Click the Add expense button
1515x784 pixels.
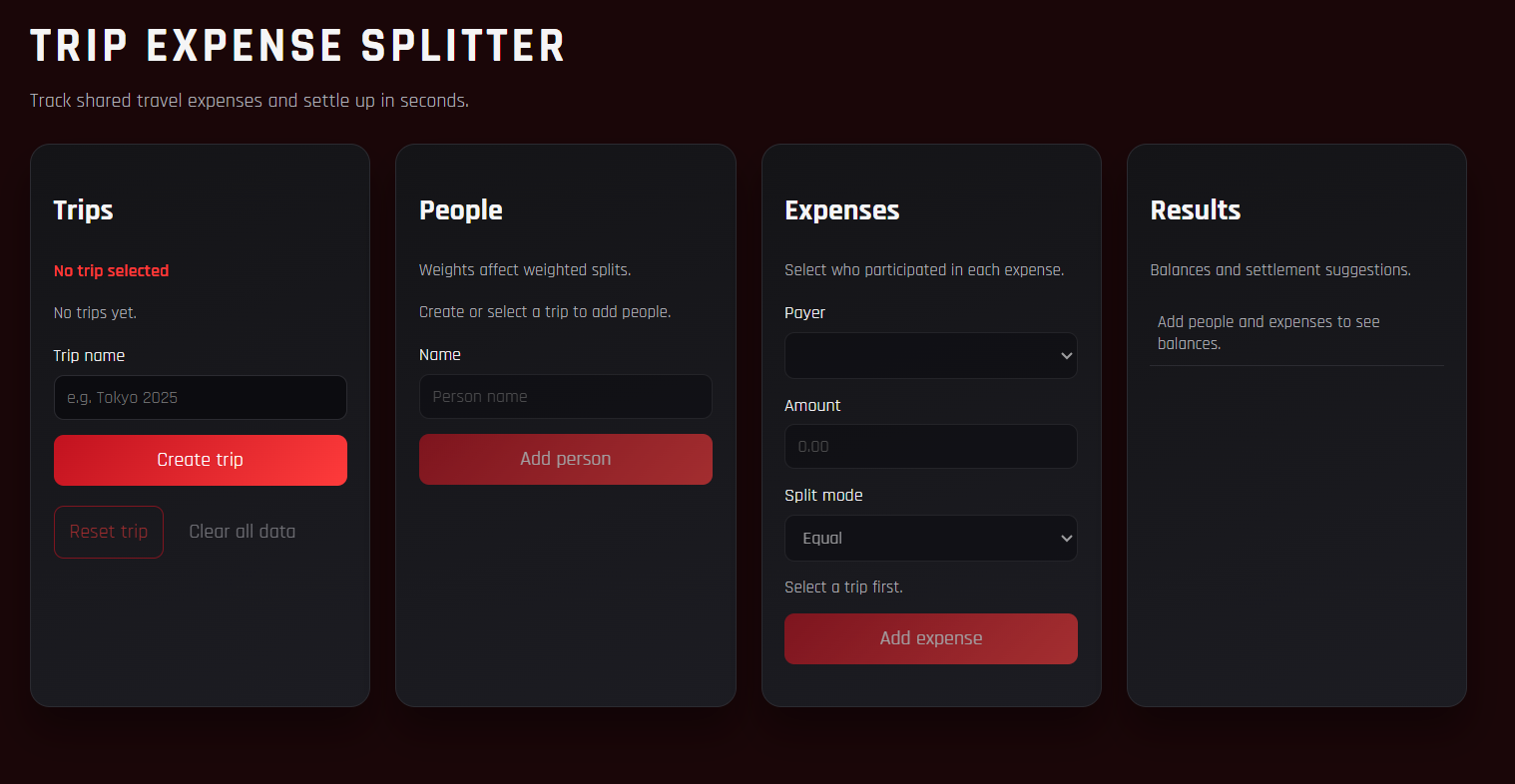930,638
